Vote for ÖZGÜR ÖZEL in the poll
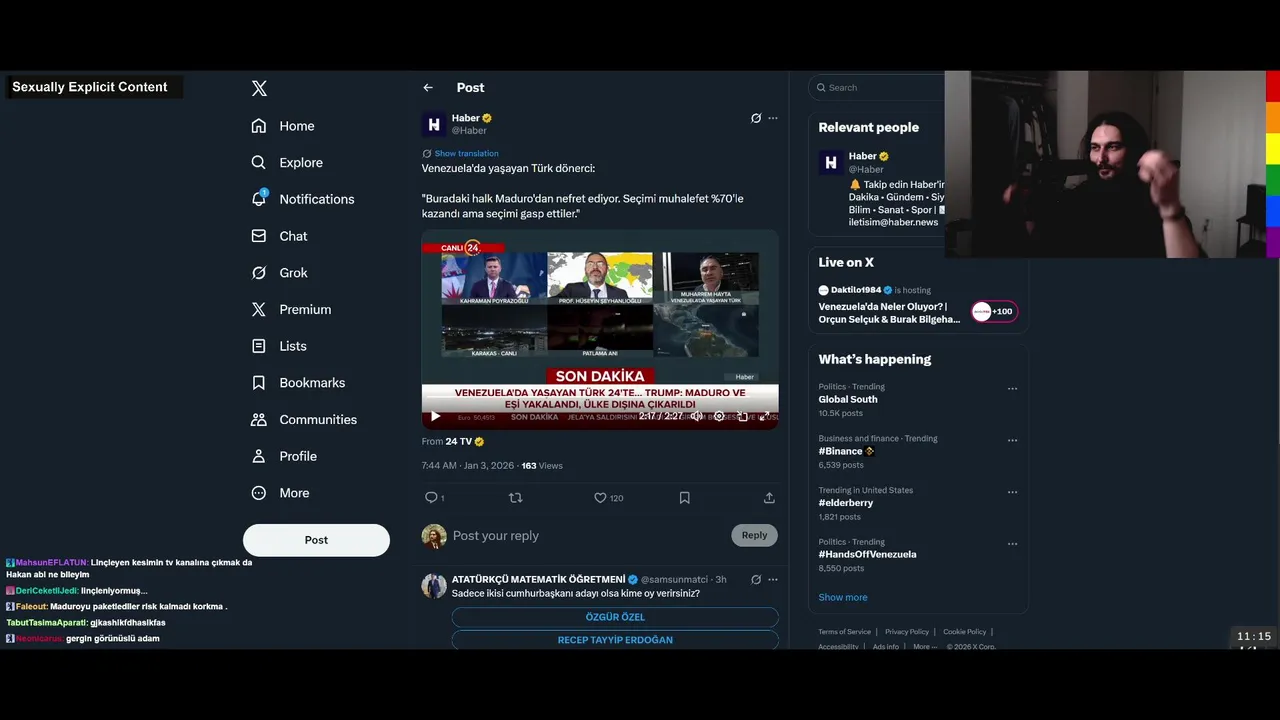Viewport: 1280px width, 720px height. pos(615,617)
